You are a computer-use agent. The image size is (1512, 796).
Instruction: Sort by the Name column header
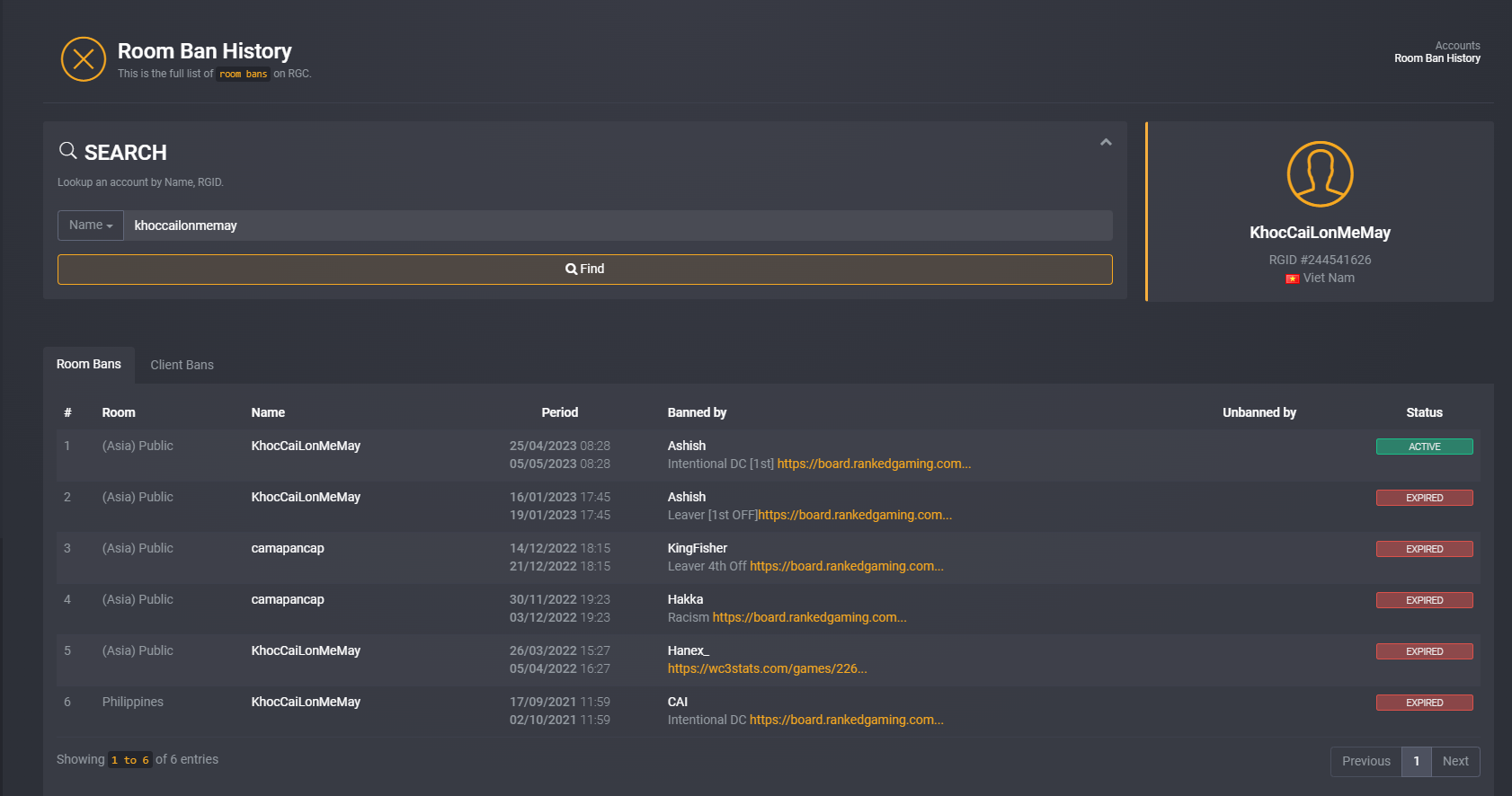(268, 412)
